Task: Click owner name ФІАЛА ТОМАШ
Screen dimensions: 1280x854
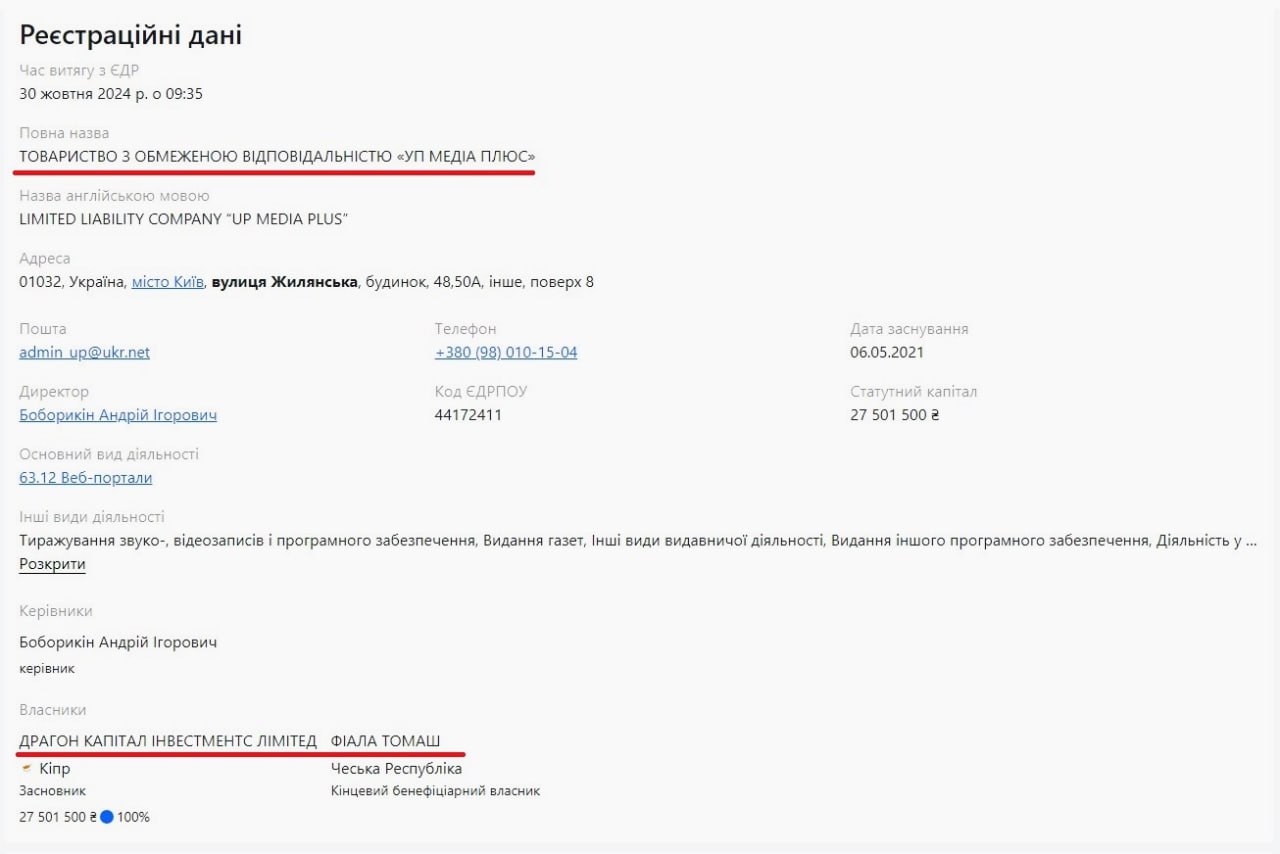Action: 385,741
